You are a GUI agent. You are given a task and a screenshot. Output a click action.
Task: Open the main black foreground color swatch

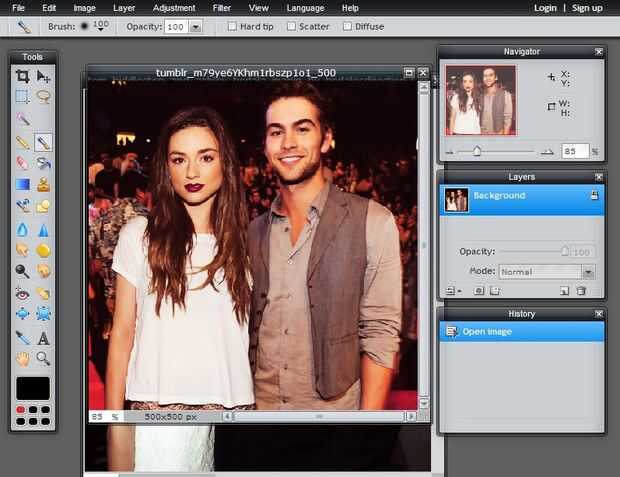click(x=33, y=388)
